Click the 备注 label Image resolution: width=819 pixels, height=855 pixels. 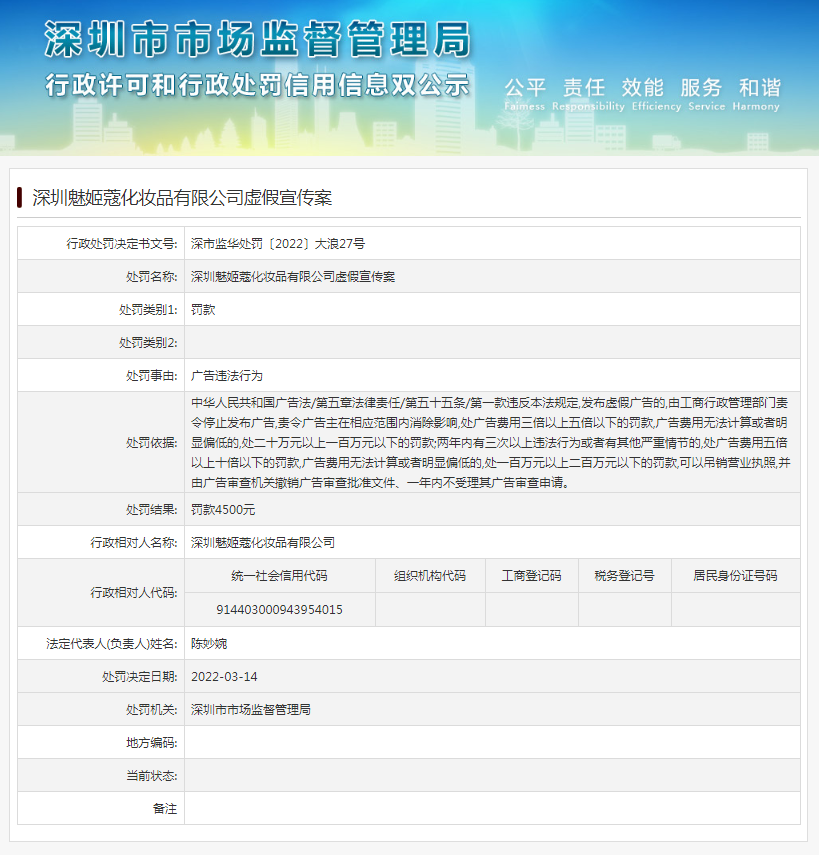coord(165,809)
